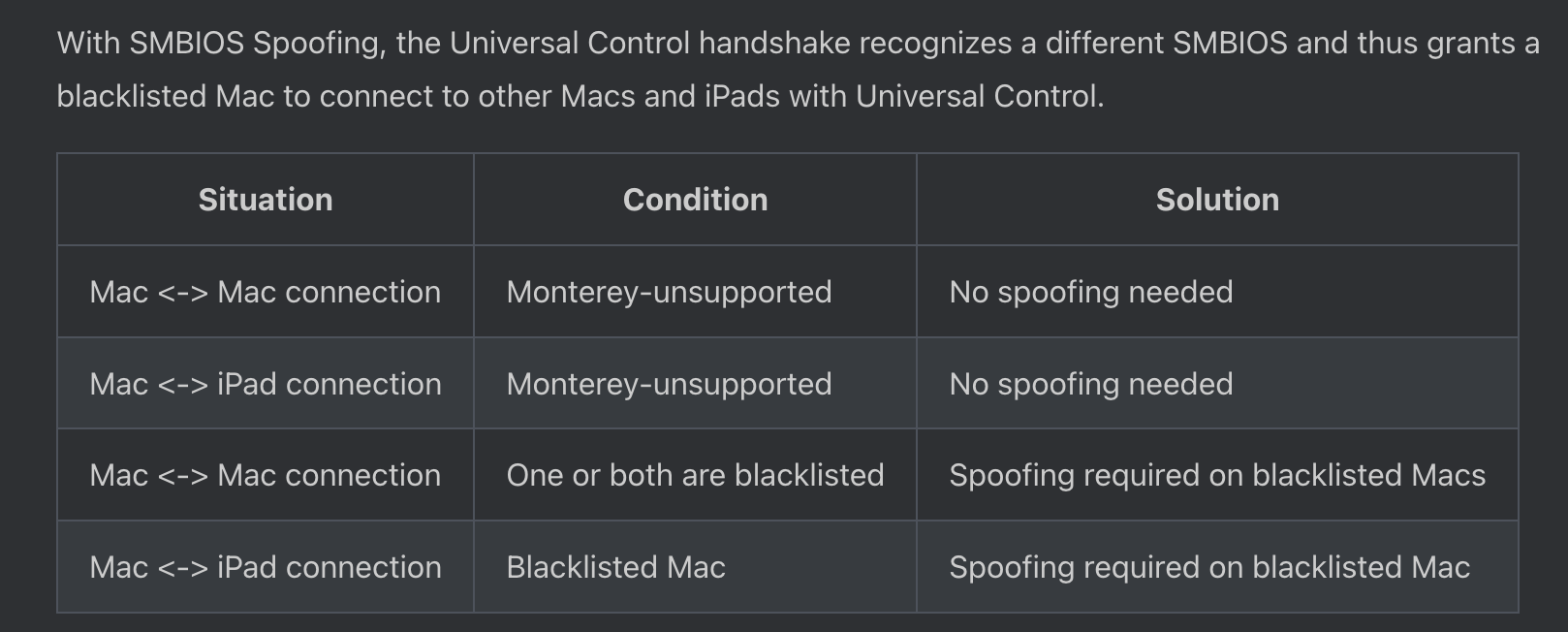
Task: Select Mac-to-iPad cell beside Blacklisted Mac condition
Action: [265, 567]
